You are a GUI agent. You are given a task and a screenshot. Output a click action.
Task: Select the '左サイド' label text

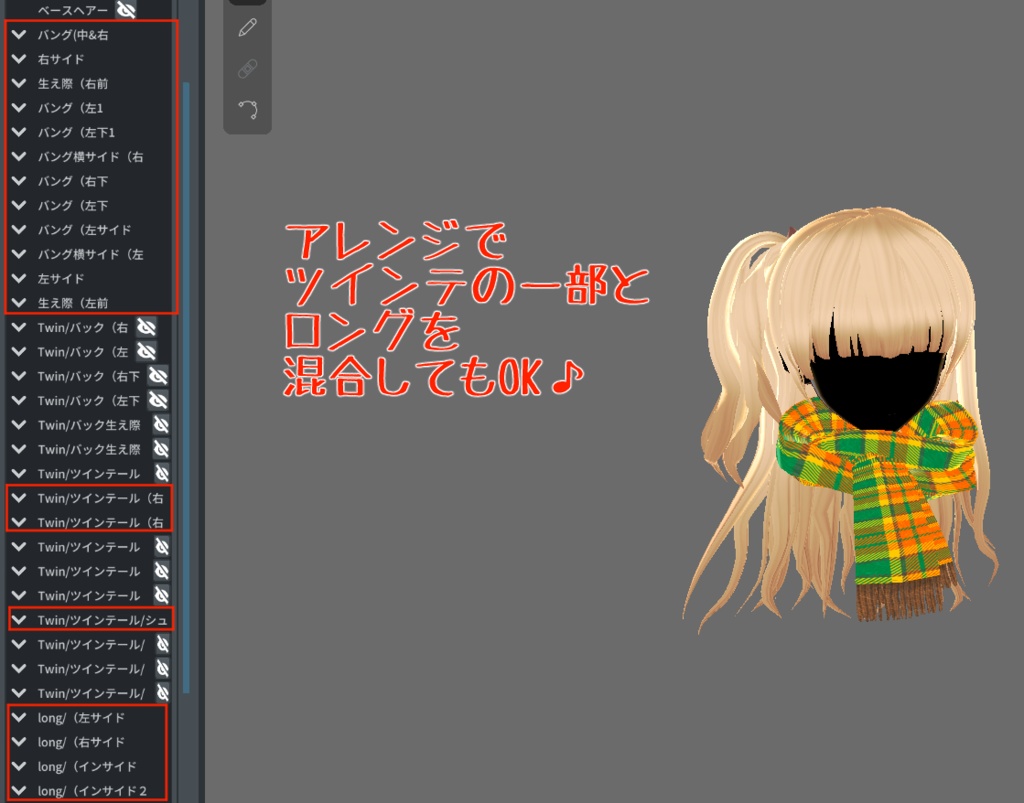pos(61,279)
